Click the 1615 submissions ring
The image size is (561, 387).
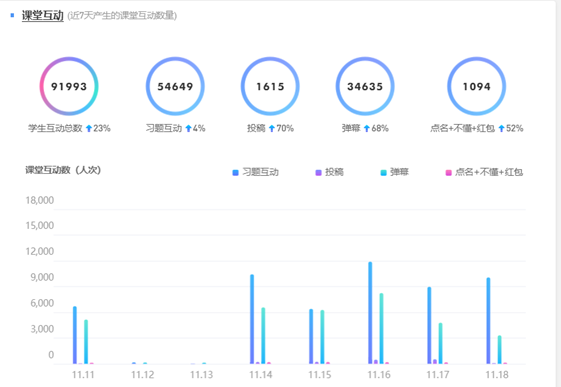270,86
